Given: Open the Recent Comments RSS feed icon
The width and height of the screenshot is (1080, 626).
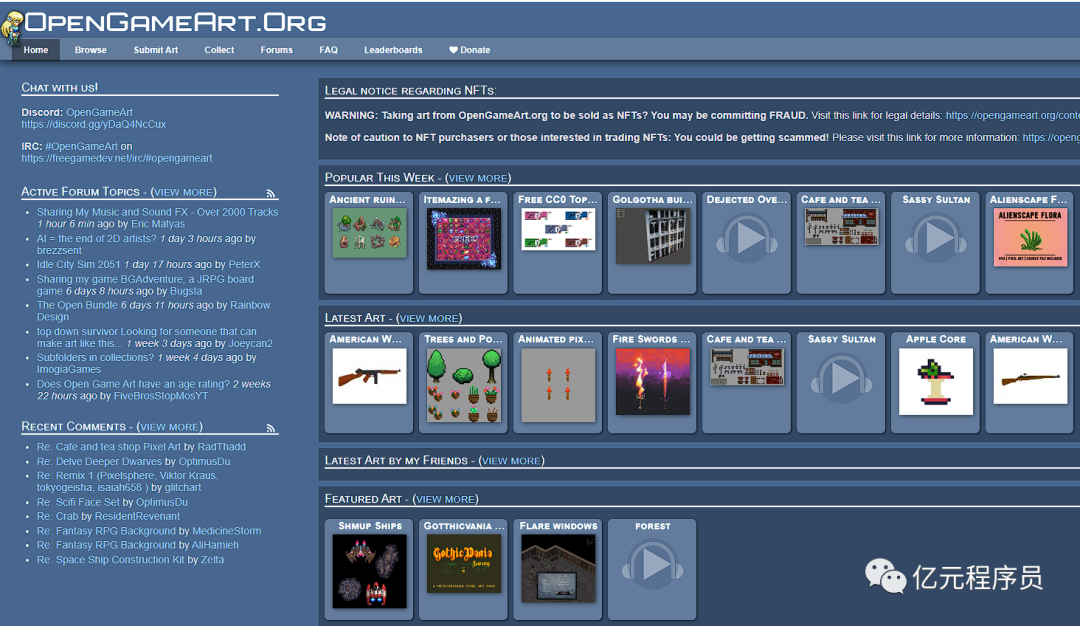Looking at the screenshot, I should click(271, 428).
